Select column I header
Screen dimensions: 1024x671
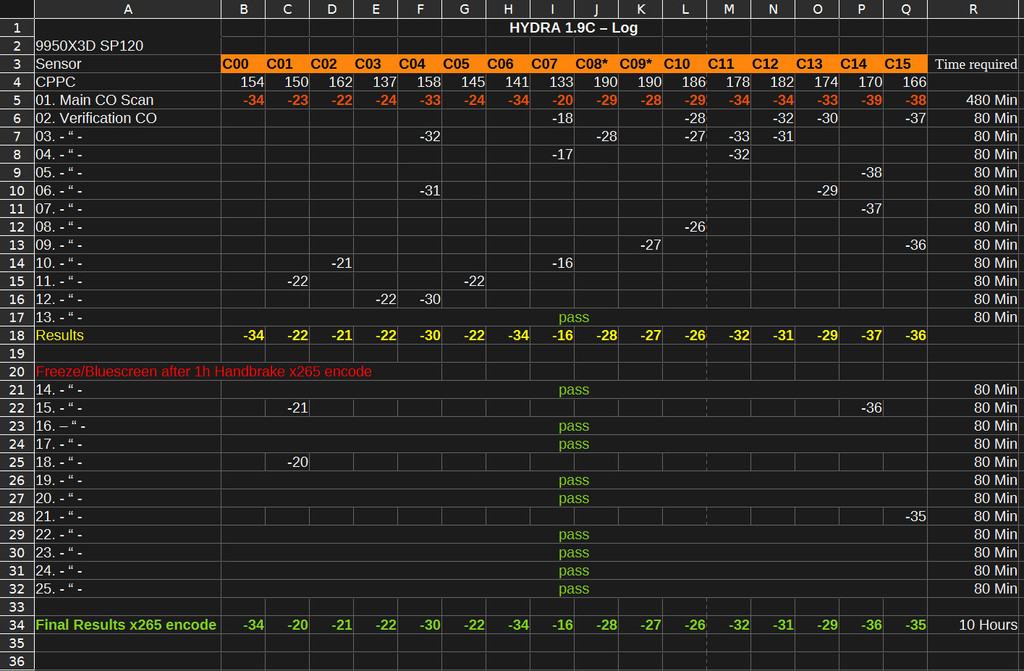(552, 9)
